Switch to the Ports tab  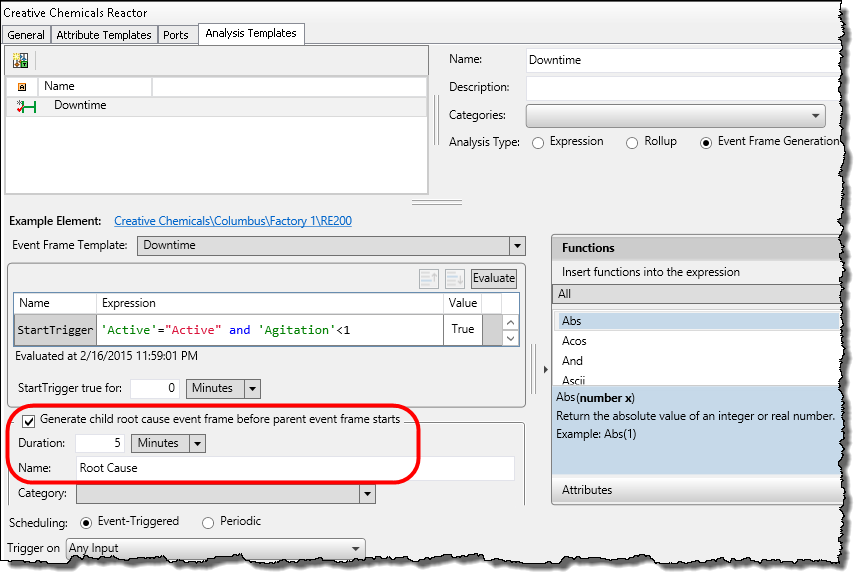pos(177,33)
